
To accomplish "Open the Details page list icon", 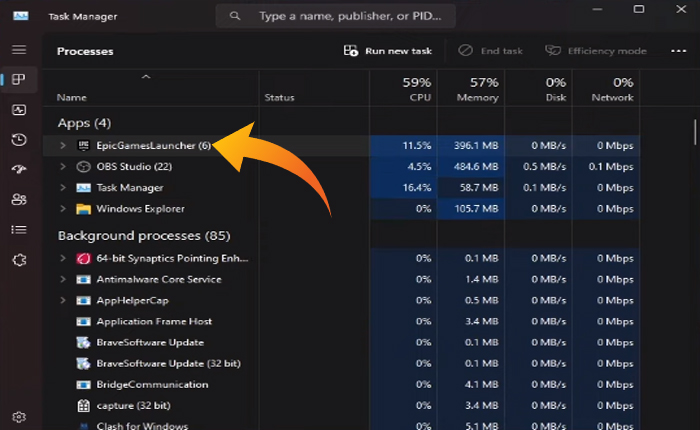I will coord(19,230).
